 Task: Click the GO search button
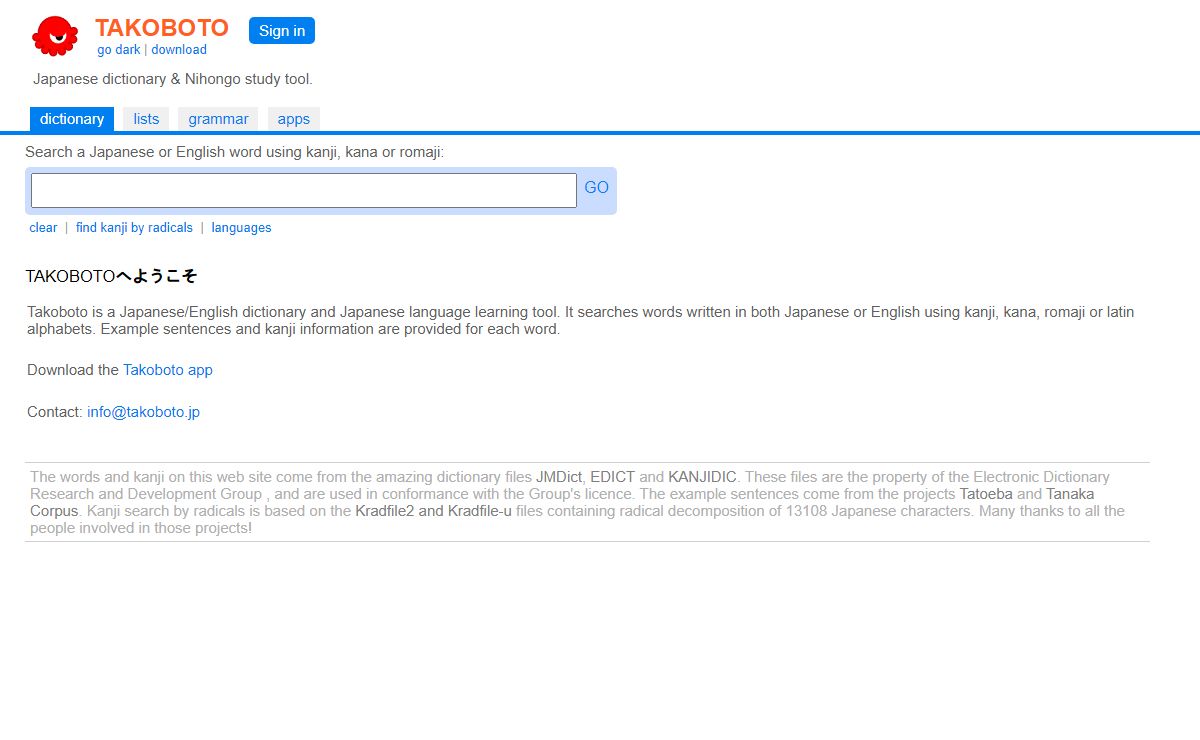[x=596, y=188]
